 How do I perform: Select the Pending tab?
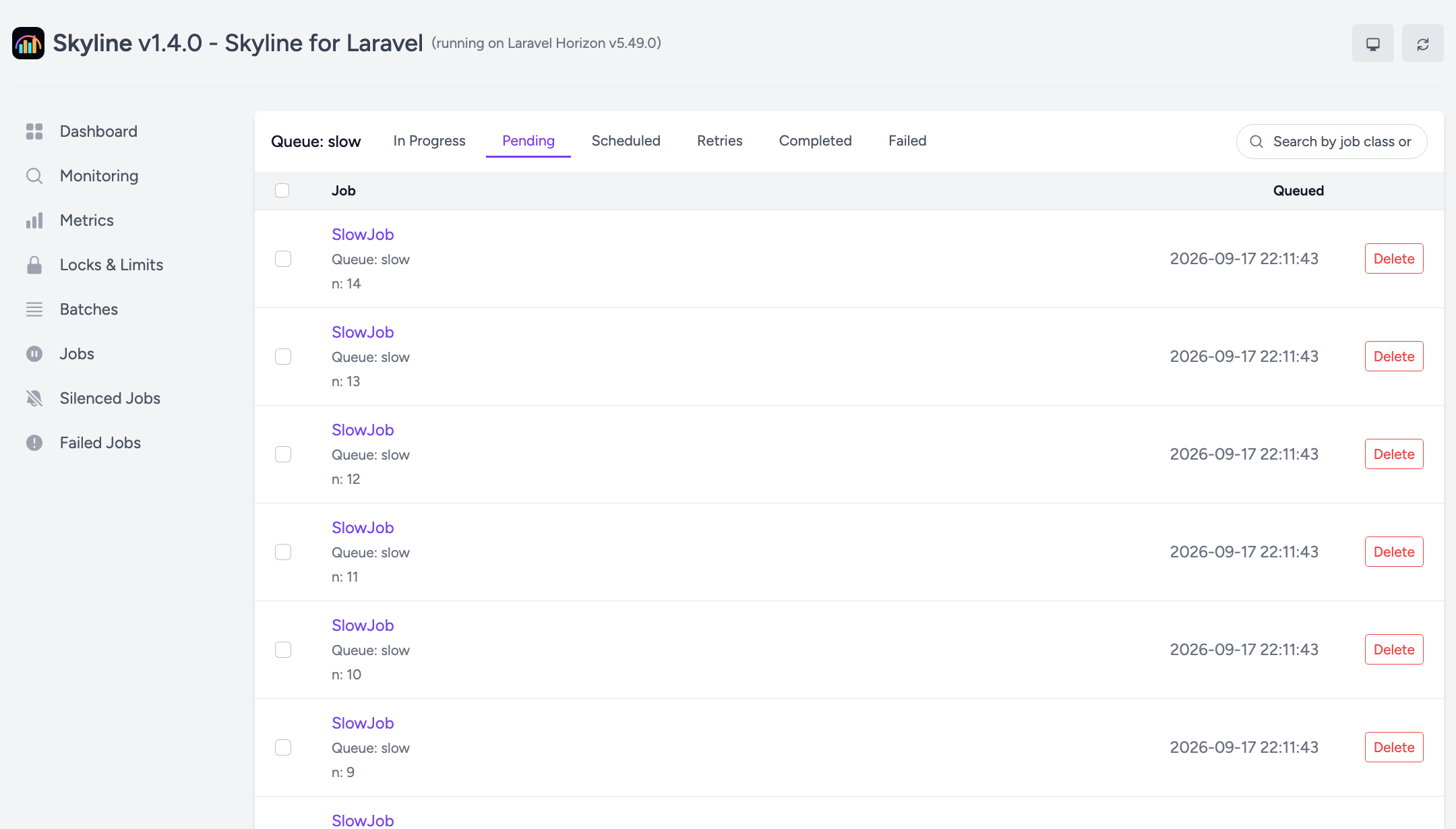pyautogui.click(x=528, y=141)
